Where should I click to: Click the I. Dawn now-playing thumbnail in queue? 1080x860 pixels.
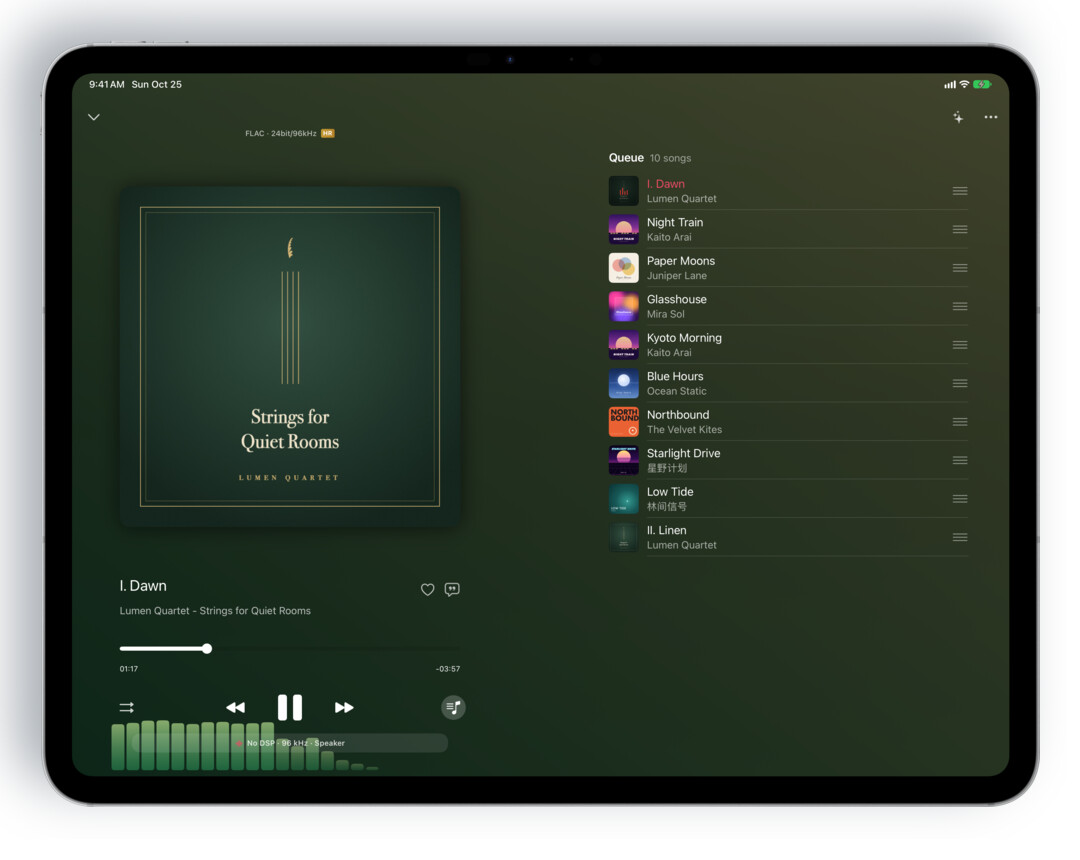pos(623,191)
